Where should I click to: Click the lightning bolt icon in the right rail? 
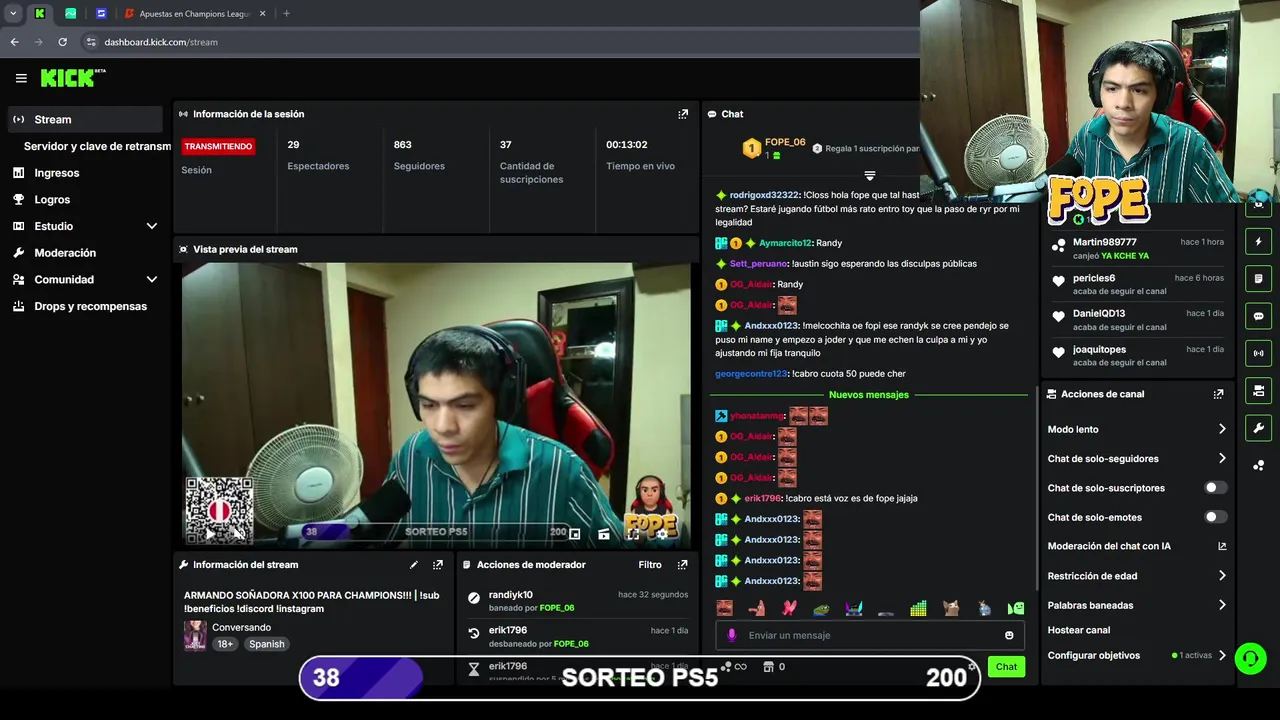[x=1258, y=241]
